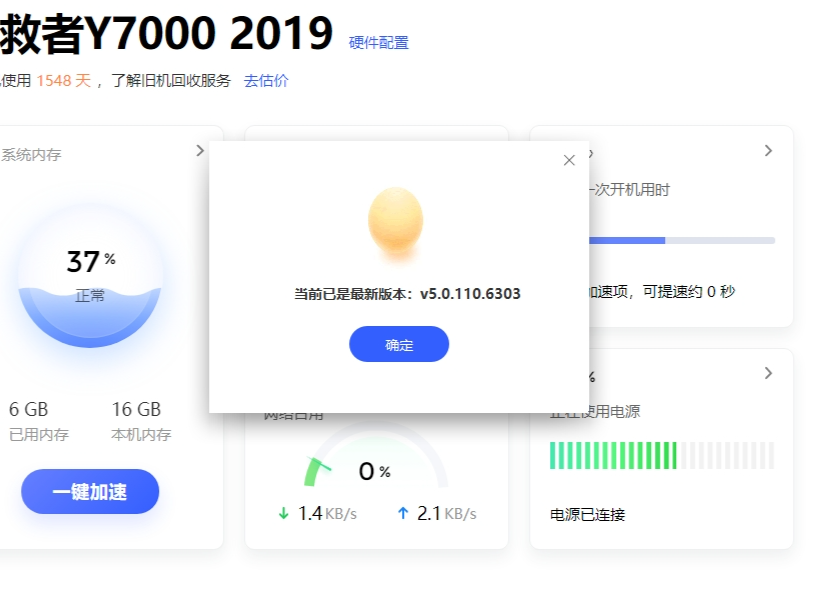This screenshot has width=837, height=593.
Task: Click the 已用内存 label
Action: click(39, 434)
